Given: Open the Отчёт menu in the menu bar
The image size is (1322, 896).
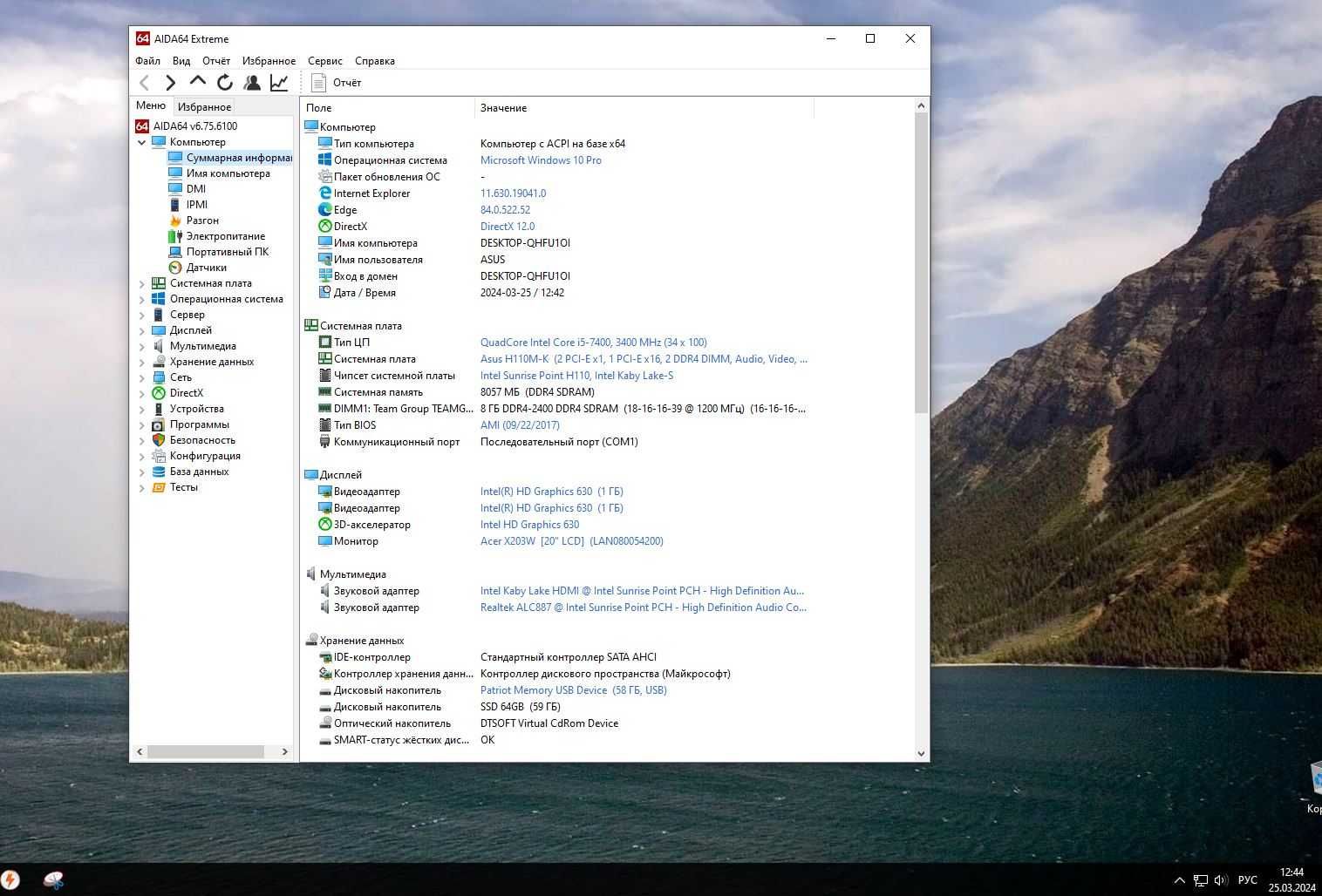Looking at the screenshot, I should click(x=216, y=61).
